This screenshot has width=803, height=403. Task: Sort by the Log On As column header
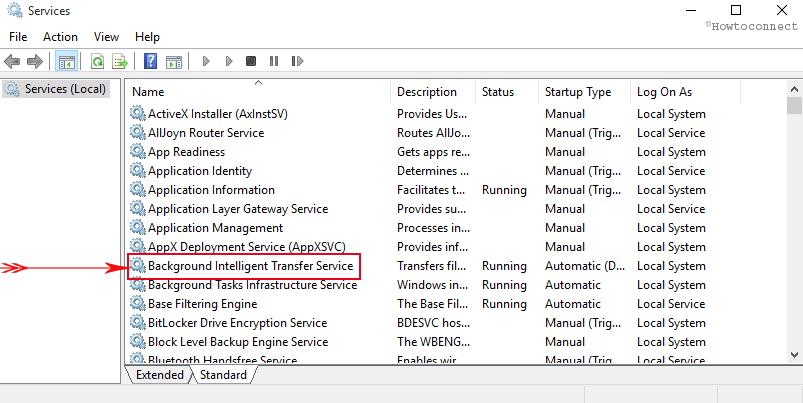(685, 92)
